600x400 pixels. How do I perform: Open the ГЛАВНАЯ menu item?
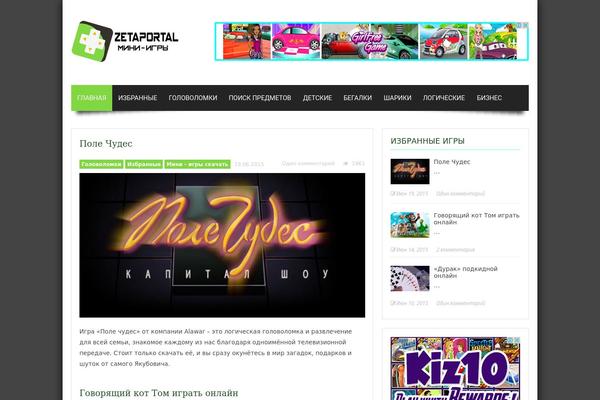91,98
